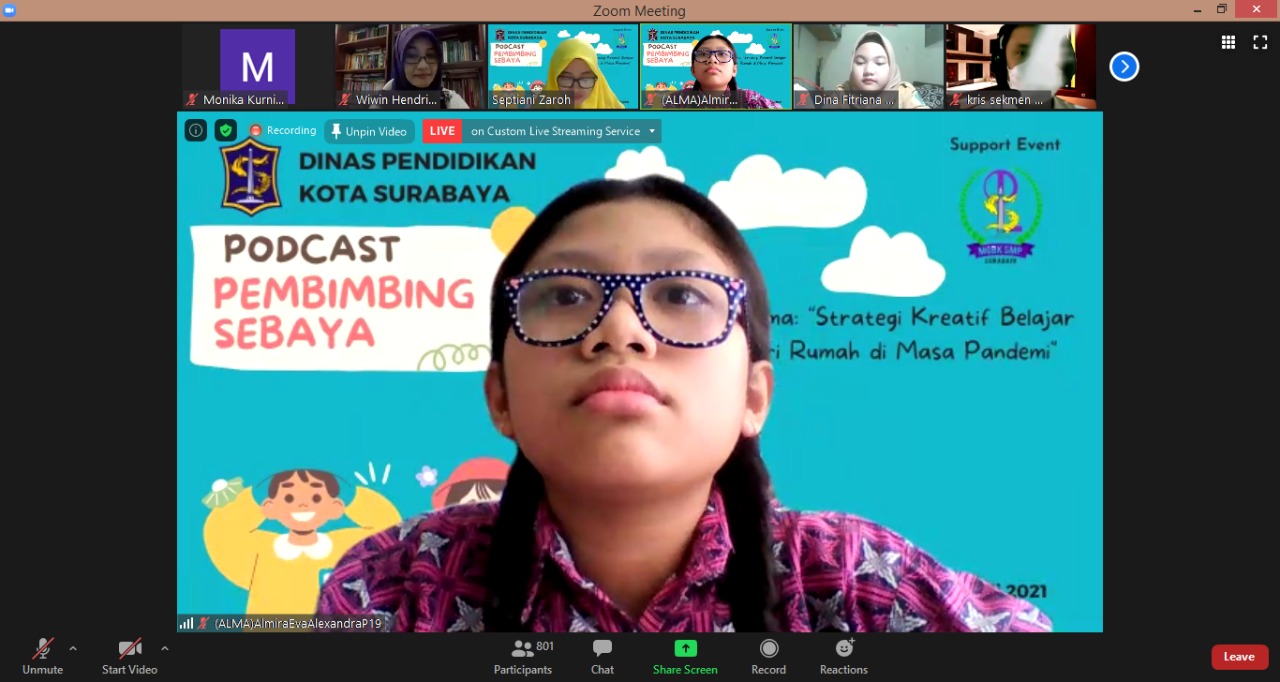Switch to gallery view grid icon

(1228, 42)
